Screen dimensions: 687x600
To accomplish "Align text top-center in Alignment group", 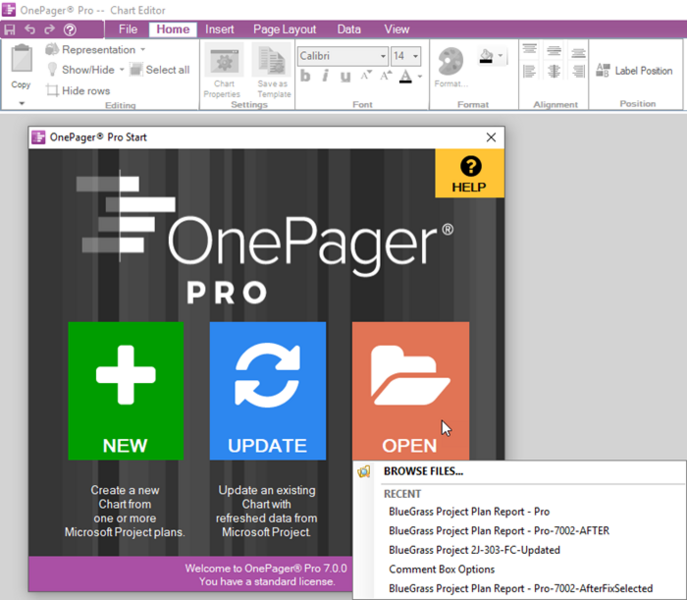I will [554, 50].
